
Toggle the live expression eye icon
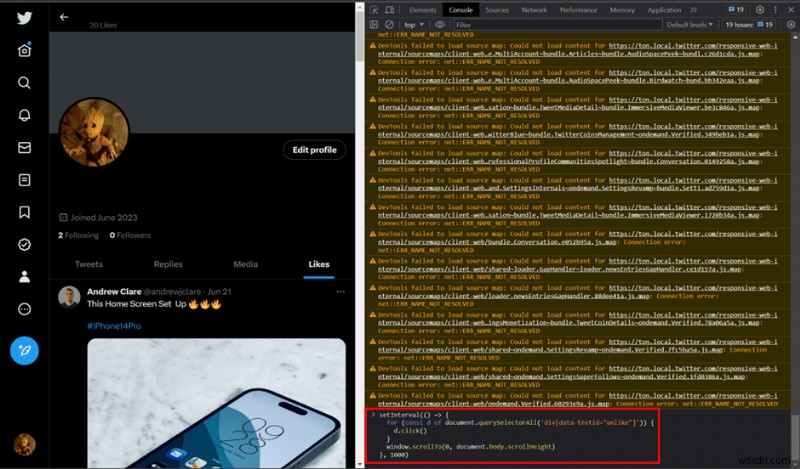click(x=439, y=24)
